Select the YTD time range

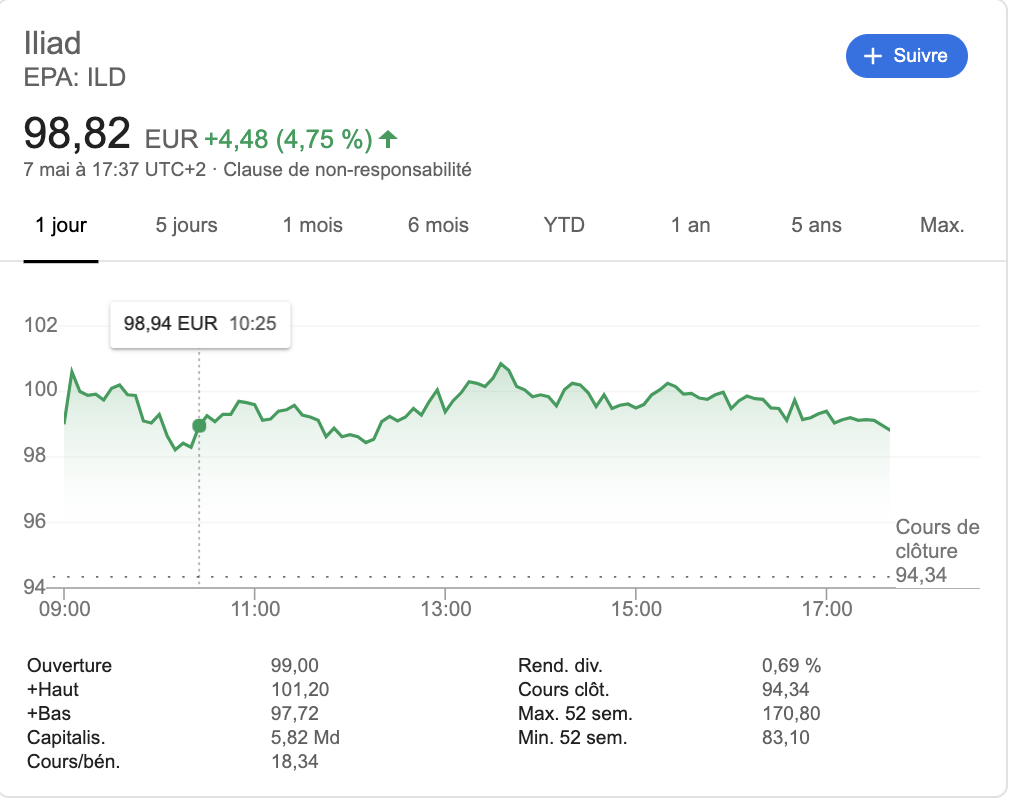564,225
